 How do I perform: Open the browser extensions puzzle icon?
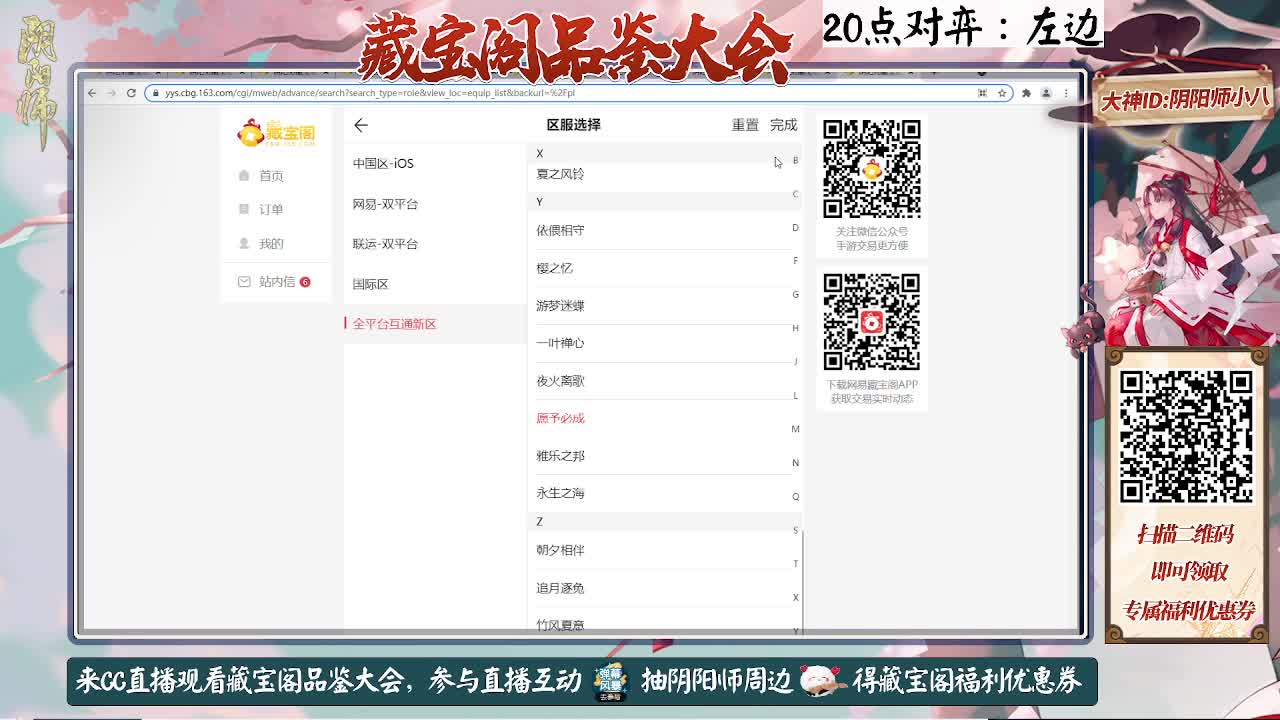(1026, 93)
